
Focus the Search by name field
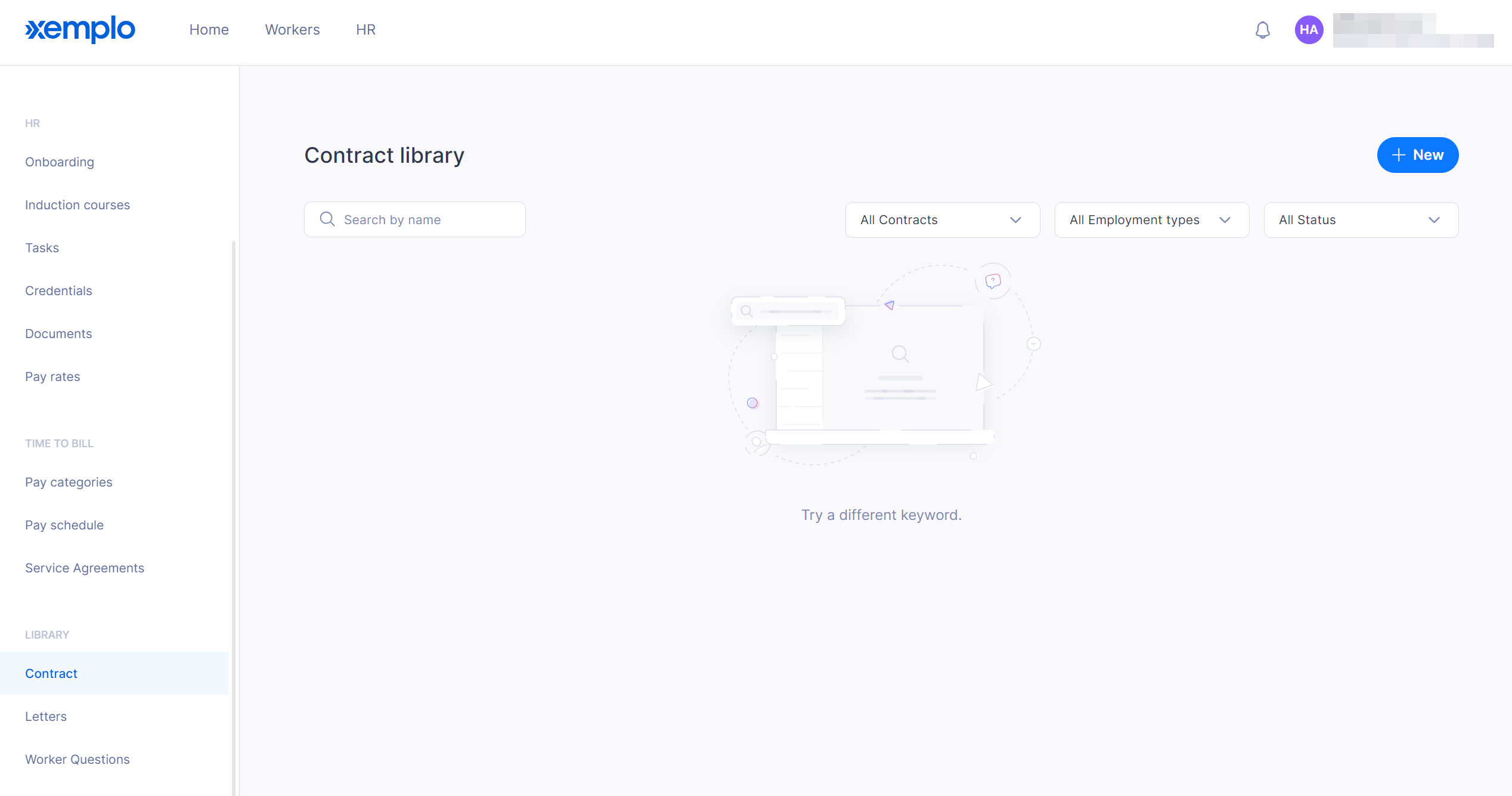[429, 220]
